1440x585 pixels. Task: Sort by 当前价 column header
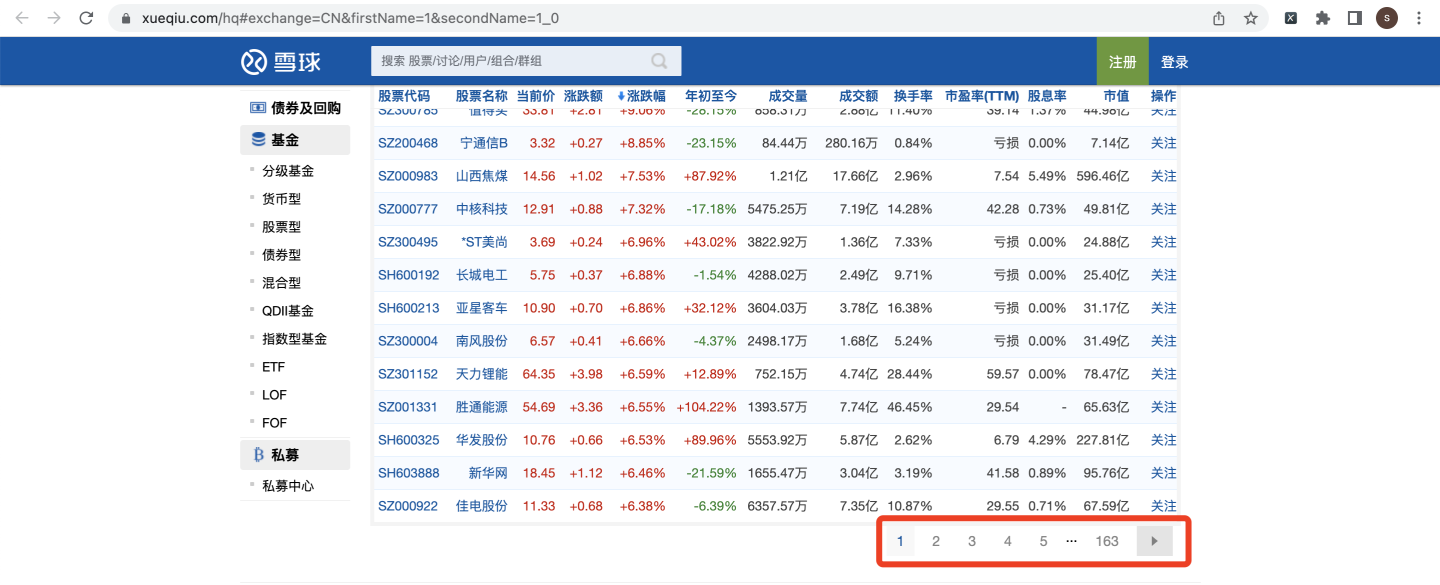coord(535,96)
